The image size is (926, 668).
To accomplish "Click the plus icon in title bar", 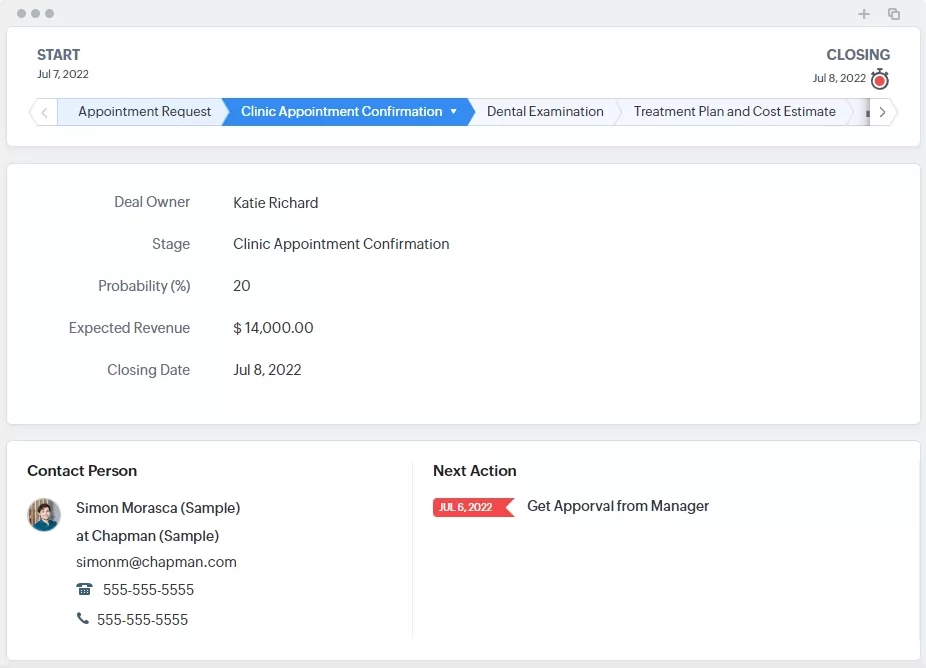I will (x=864, y=14).
